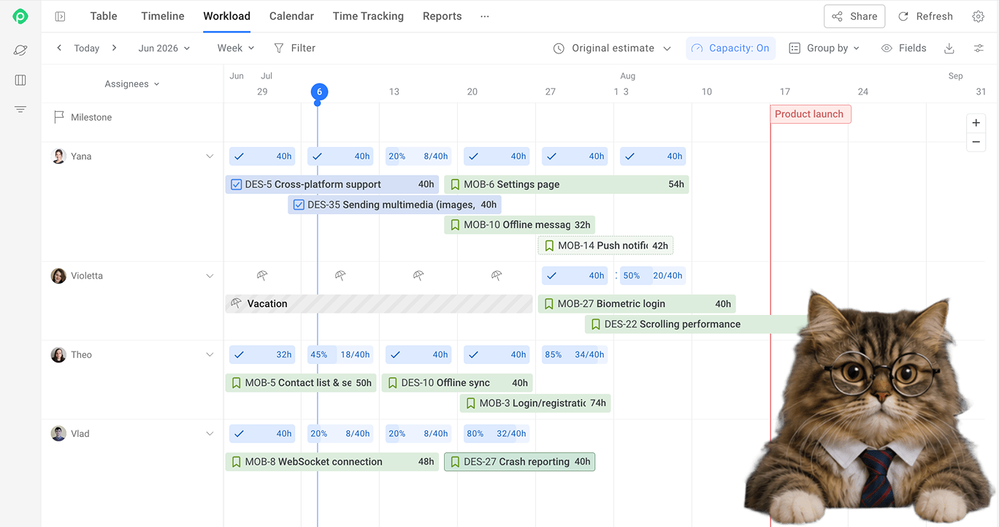Viewport: 999px width, 527px height.
Task: Open the Group by dropdown
Action: pyautogui.click(x=824, y=48)
